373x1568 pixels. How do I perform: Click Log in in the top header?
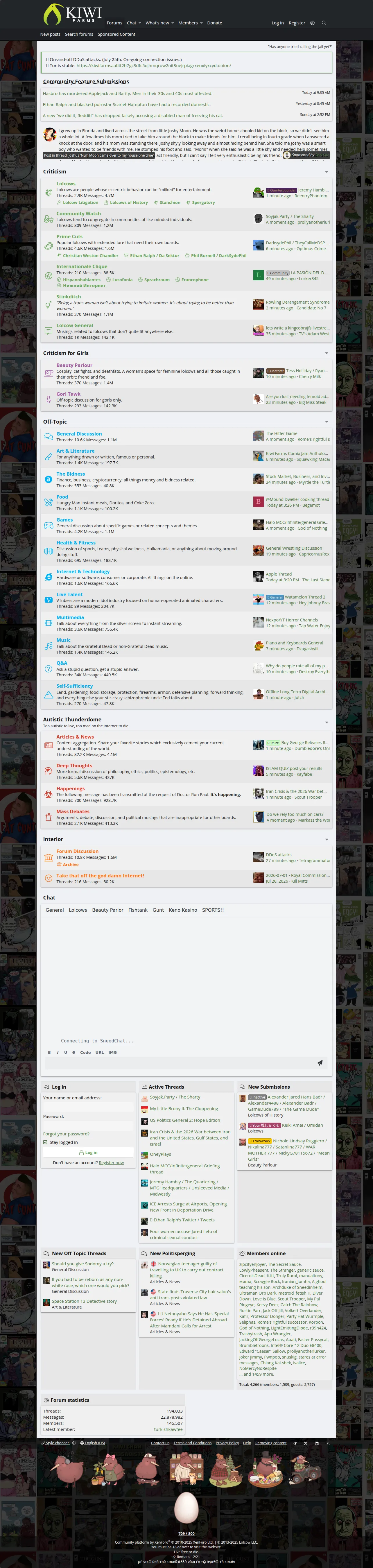click(x=277, y=23)
